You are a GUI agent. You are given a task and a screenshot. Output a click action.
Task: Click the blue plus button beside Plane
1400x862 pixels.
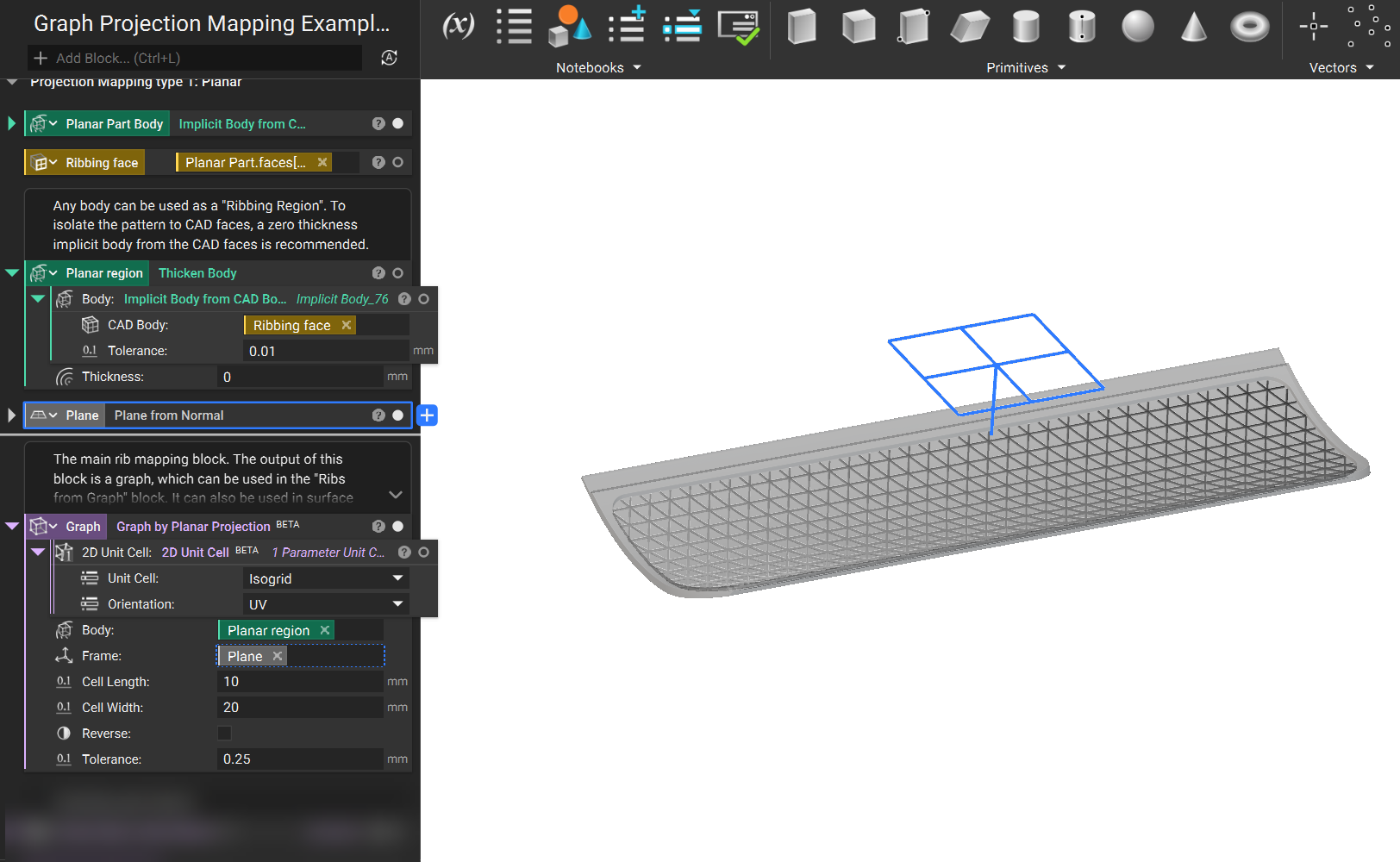tap(427, 415)
